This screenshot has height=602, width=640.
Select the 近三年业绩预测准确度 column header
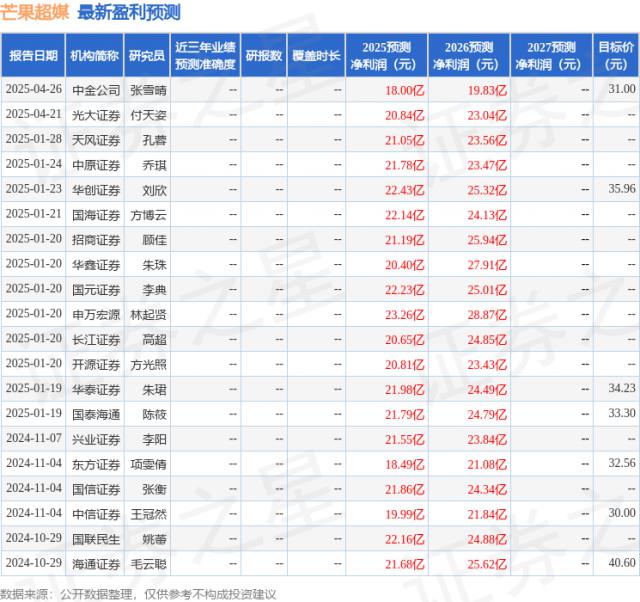pos(205,56)
